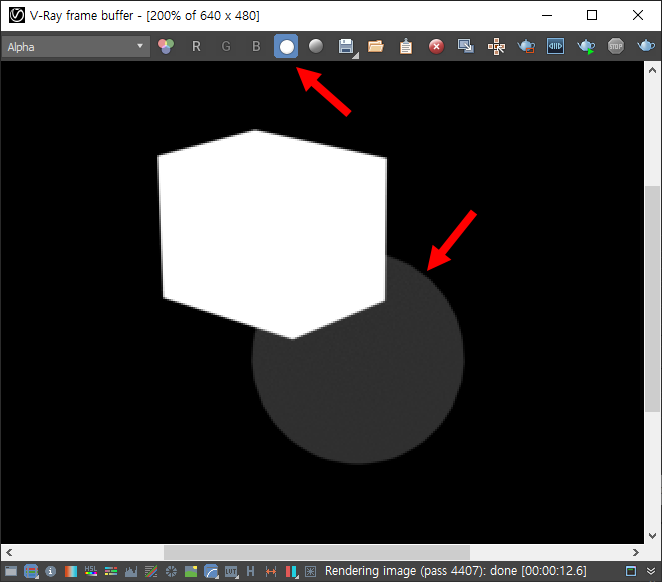
Task: Toggle color balance correction
Action: [111, 571]
